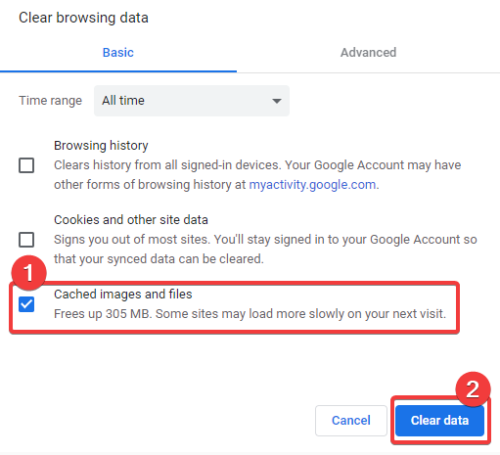Switch to the Basic tab
The image size is (500, 455).
(x=118, y=53)
